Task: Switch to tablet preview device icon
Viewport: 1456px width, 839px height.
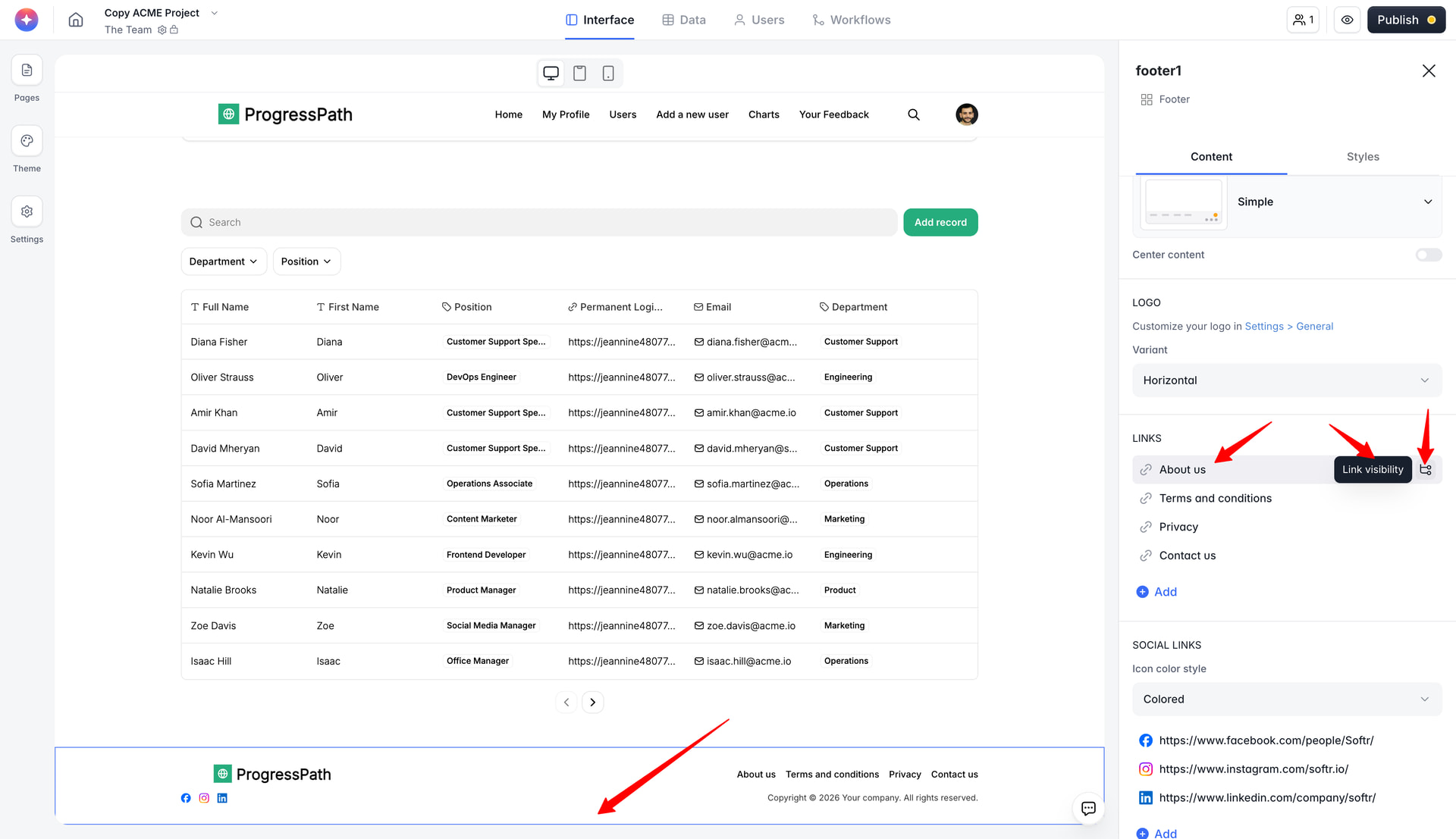Action: [x=579, y=74]
